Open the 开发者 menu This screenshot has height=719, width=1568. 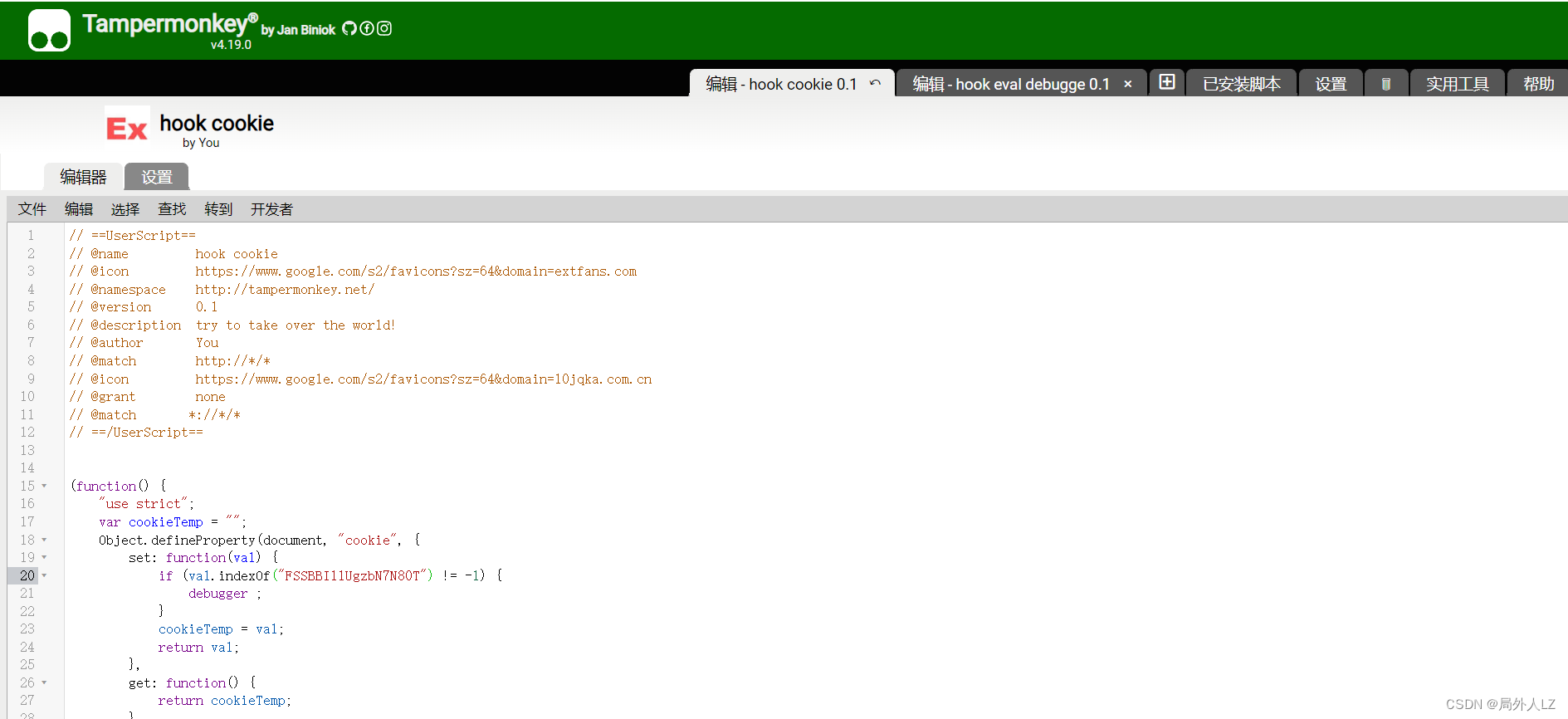point(271,209)
